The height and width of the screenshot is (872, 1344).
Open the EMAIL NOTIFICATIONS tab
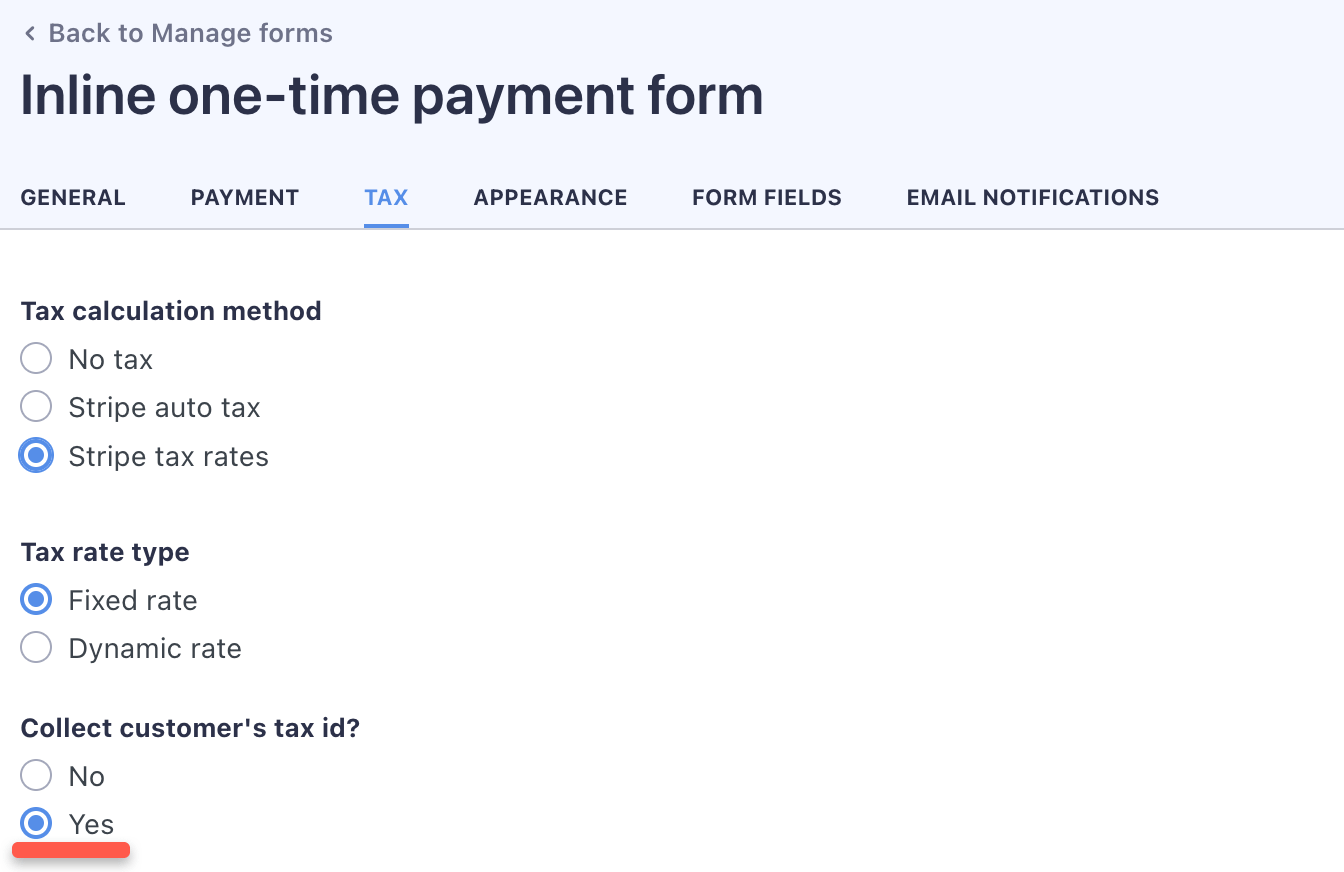1032,197
